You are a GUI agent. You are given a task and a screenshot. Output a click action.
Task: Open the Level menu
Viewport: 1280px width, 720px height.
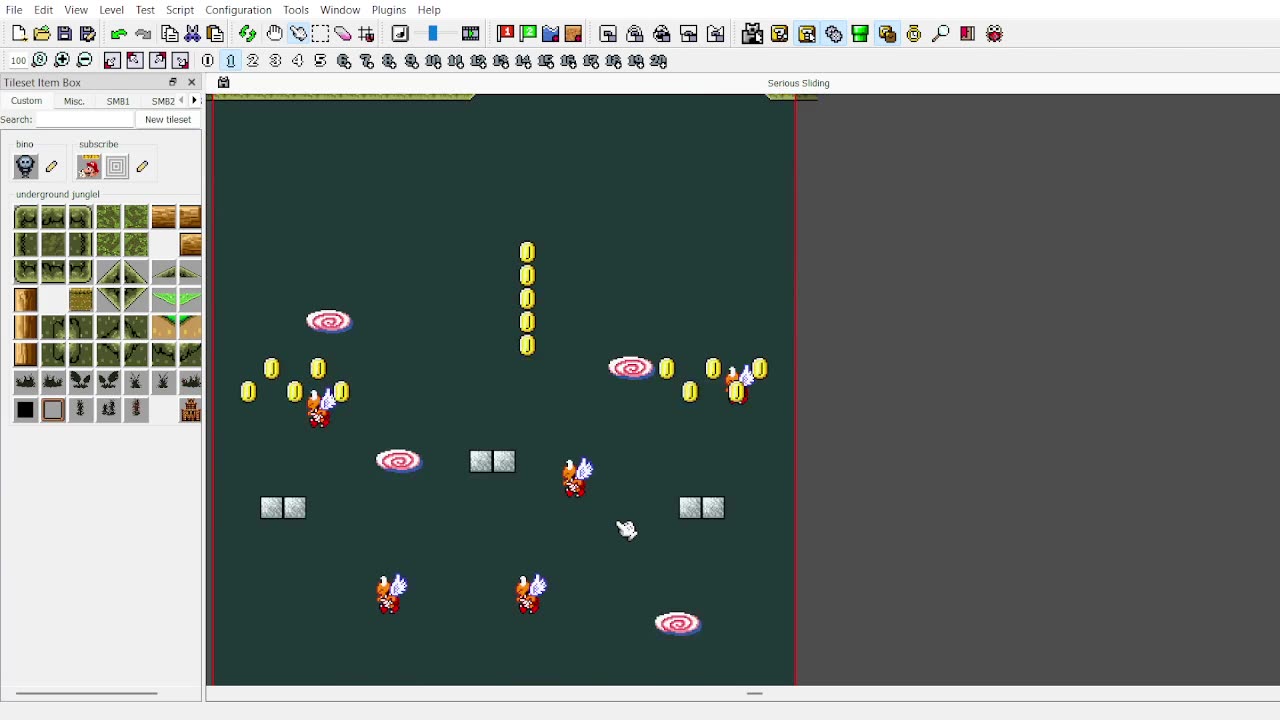(111, 10)
